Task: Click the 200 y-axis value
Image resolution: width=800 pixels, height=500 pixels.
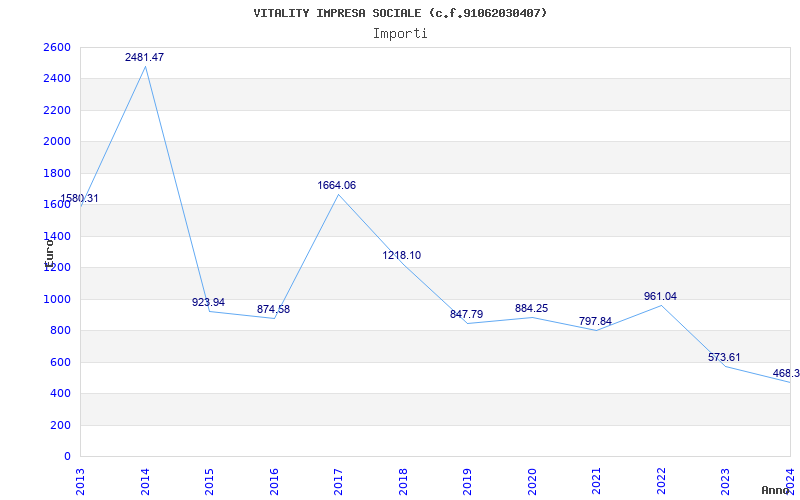Action: tap(61, 425)
